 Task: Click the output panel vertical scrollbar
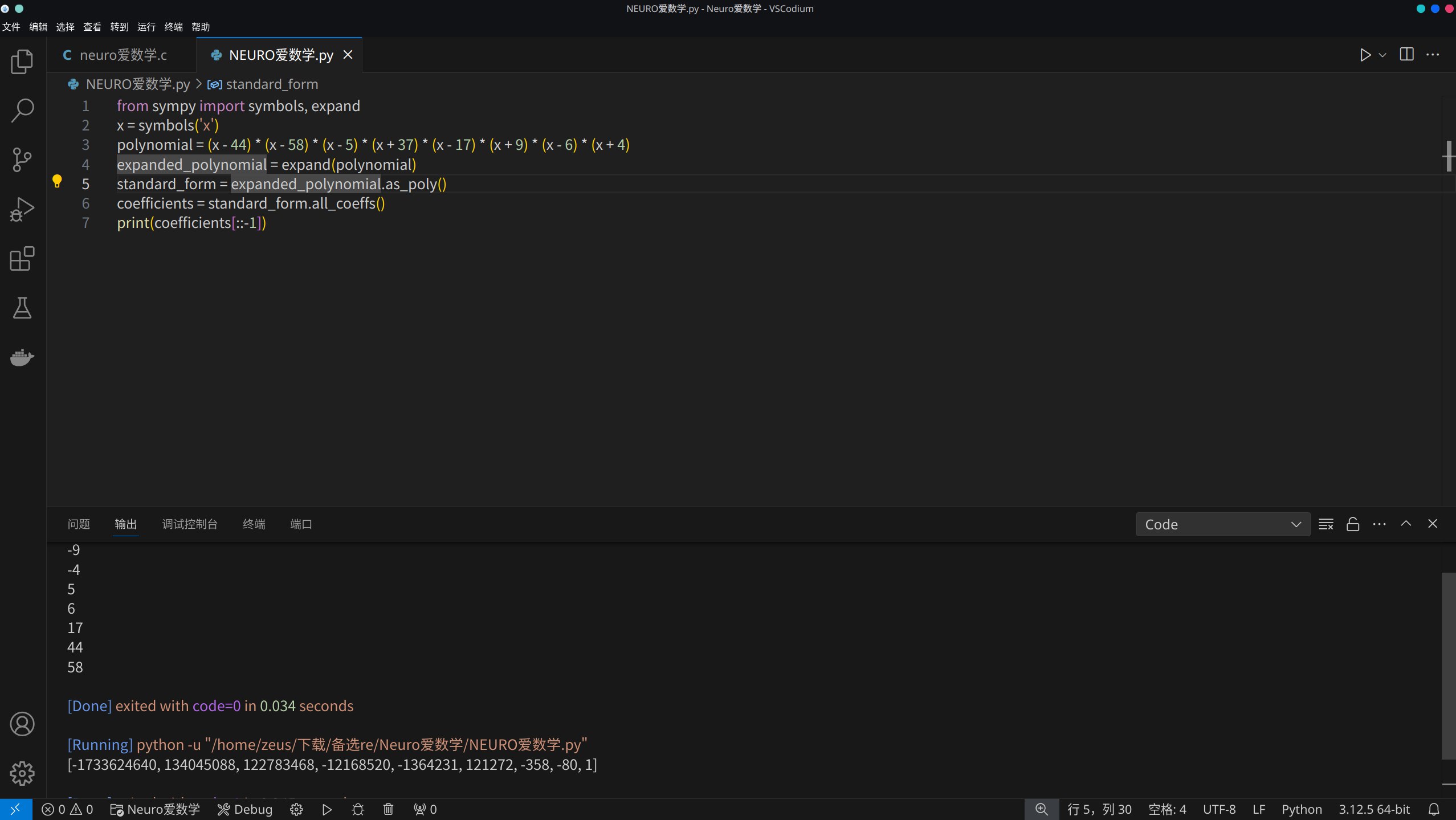tap(1448, 666)
